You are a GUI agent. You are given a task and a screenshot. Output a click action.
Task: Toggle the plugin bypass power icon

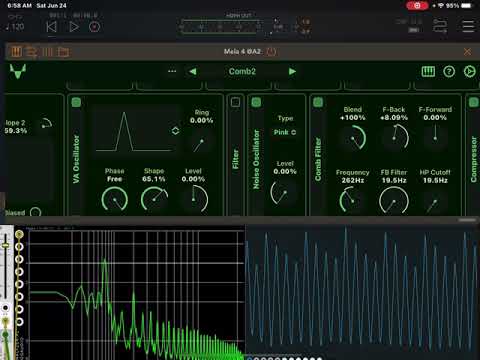[271, 52]
